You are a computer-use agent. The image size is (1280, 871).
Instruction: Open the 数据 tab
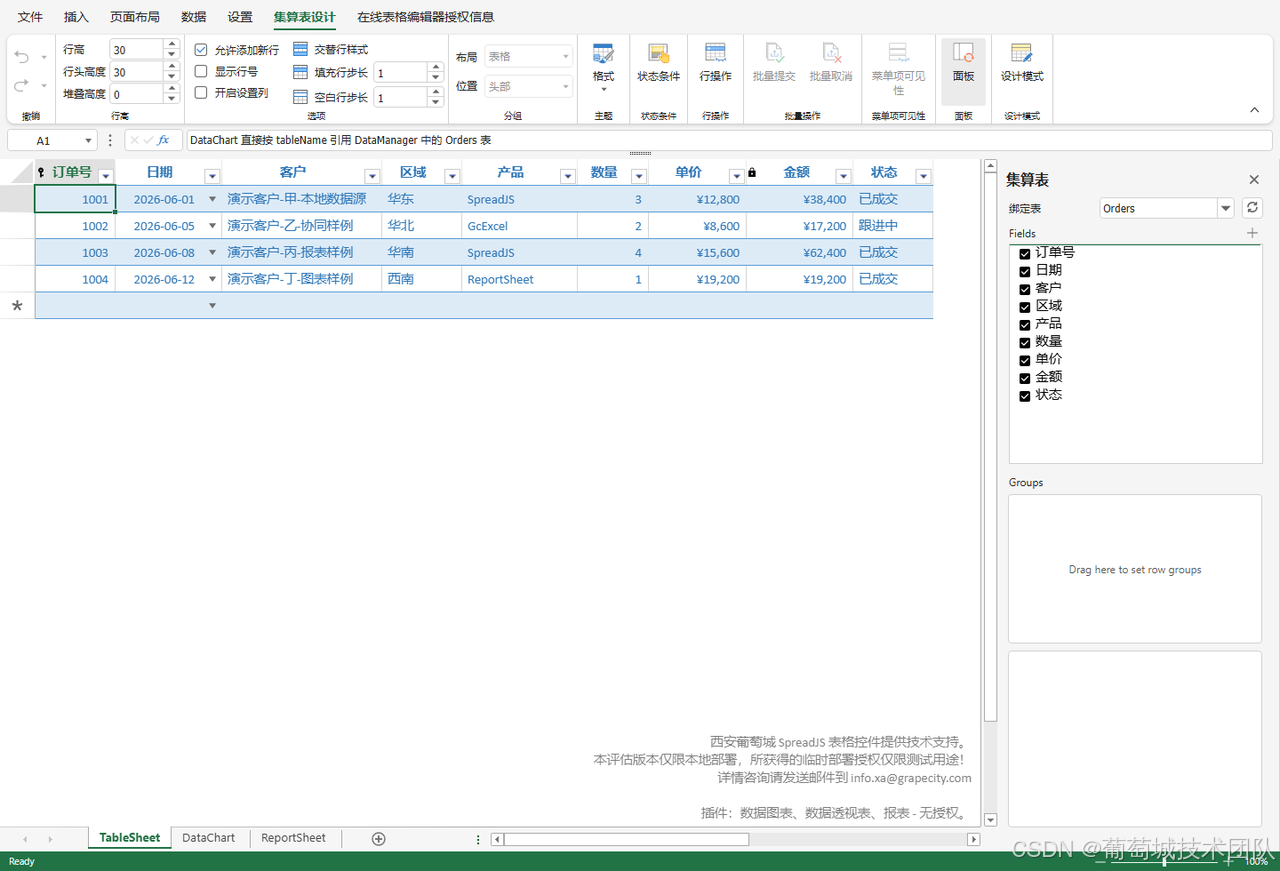(194, 17)
